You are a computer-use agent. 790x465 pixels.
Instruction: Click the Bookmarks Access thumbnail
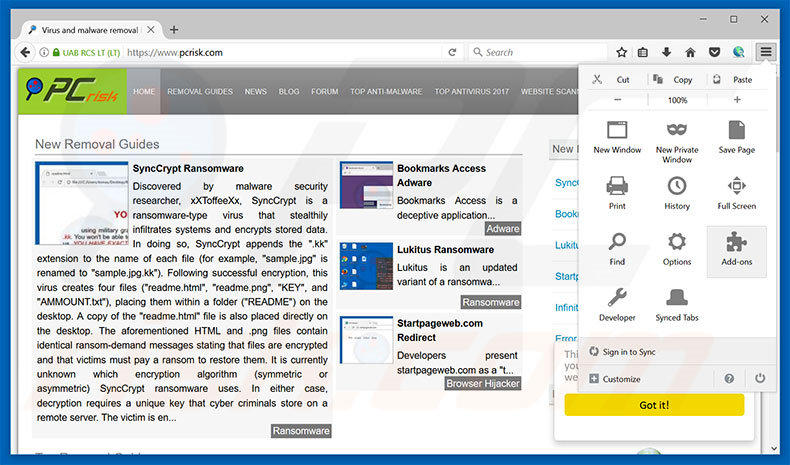click(x=366, y=185)
